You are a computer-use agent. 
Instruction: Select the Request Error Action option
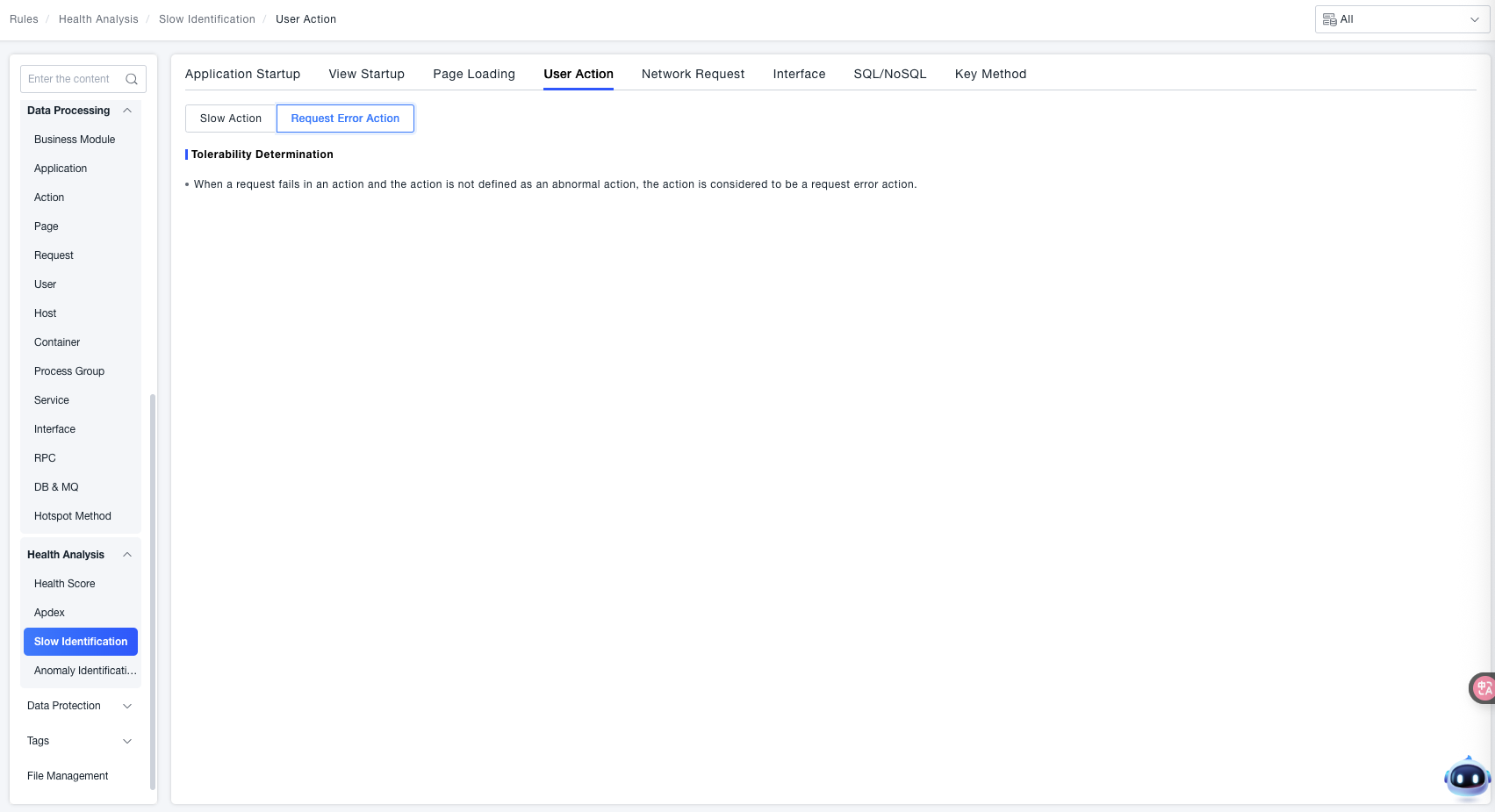345,119
